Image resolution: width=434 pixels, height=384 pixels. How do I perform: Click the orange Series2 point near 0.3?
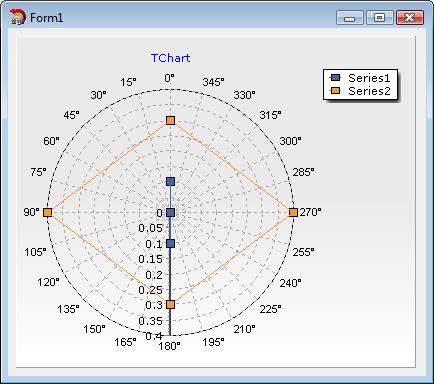click(x=170, y=304)
